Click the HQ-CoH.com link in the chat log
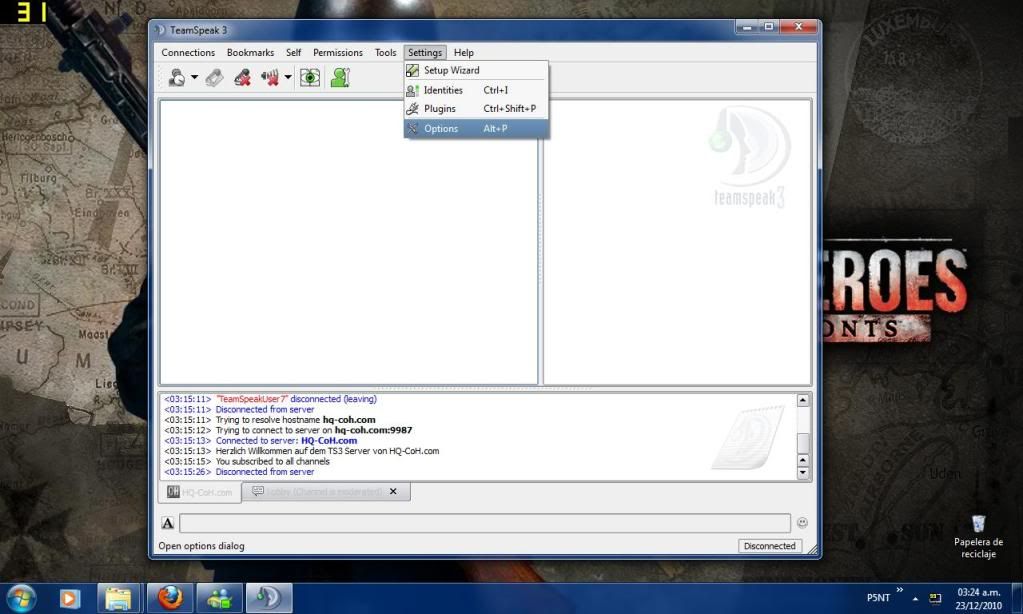The image size is (1023, 614). [x=329, y=440]
